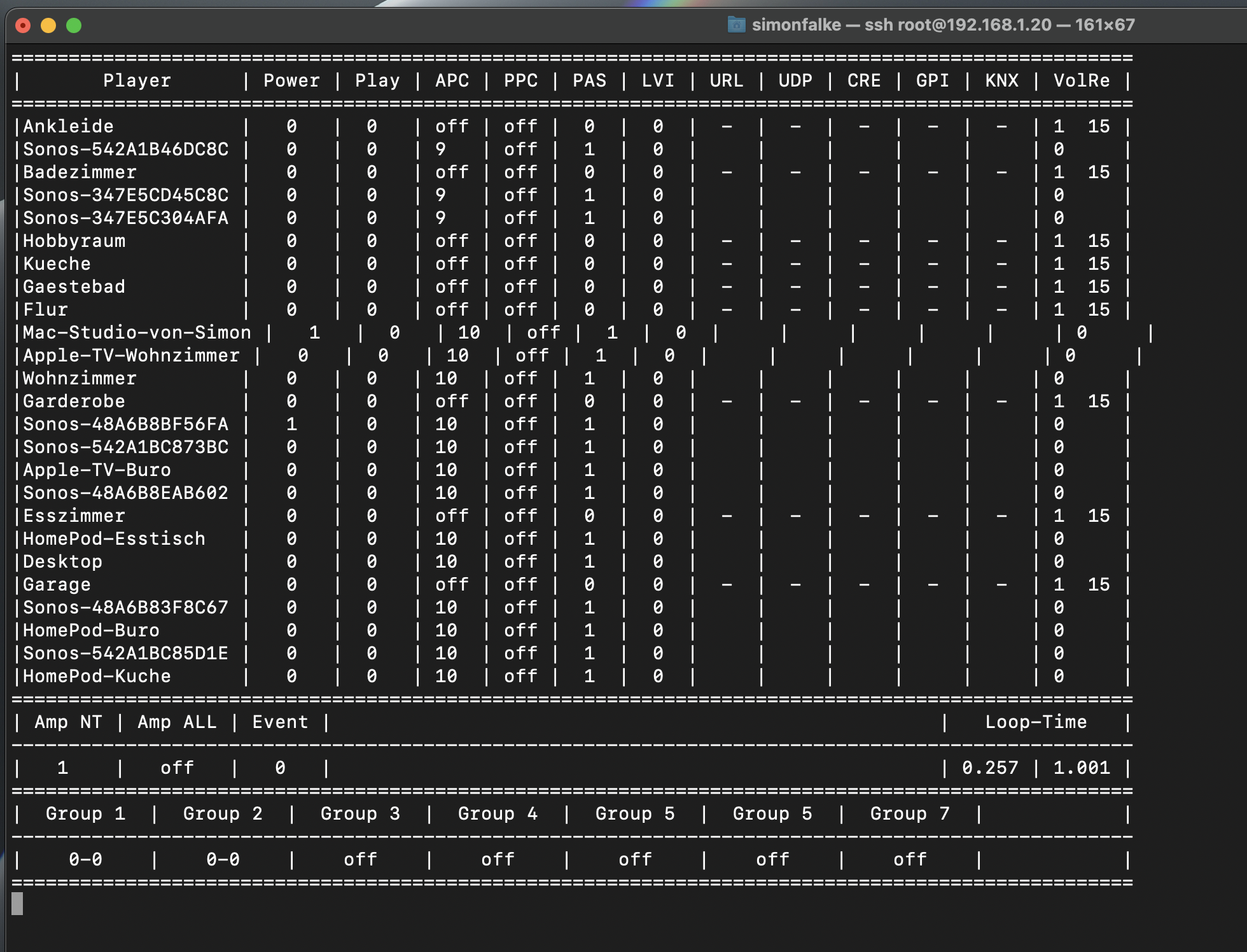The width and height of the screenshot is (1247, 952).
Task: Click the terminal window title text
Action: pyautogui.click(x=943, y=25)
